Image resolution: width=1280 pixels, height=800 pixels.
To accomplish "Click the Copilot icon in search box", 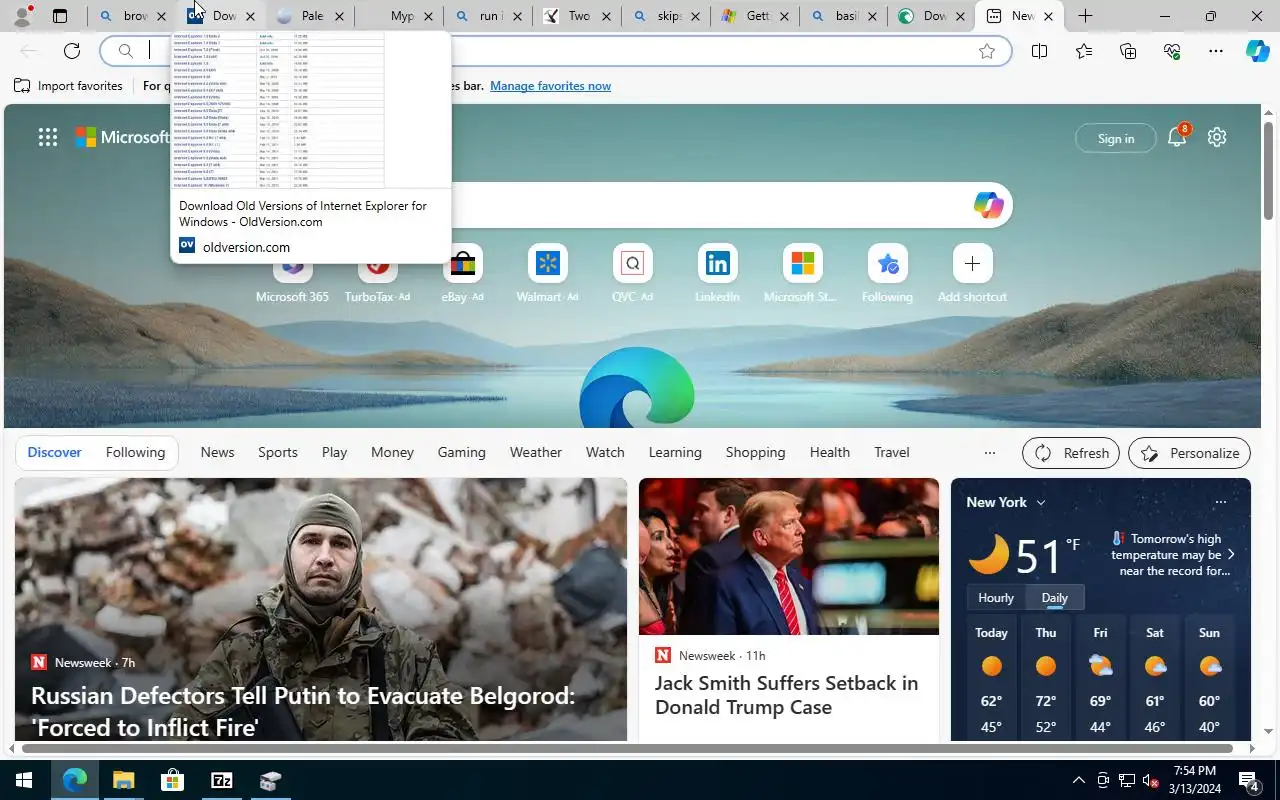I will point(988,205).
